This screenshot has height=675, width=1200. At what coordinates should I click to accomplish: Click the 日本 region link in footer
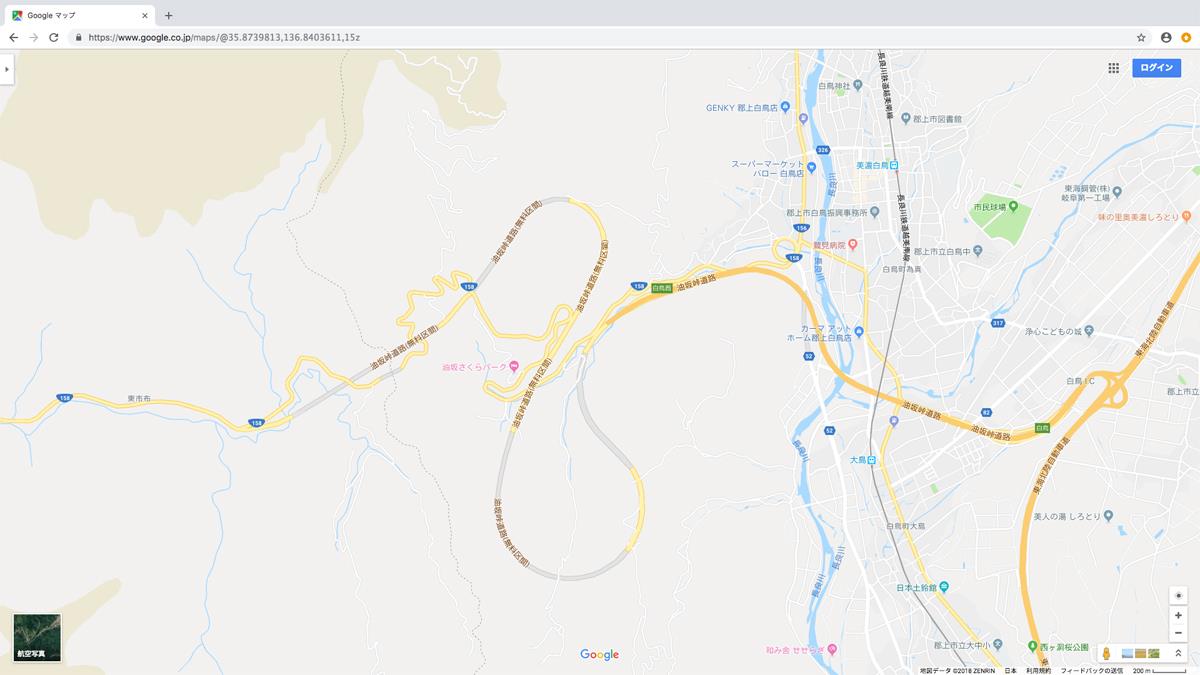(1010, 670)
